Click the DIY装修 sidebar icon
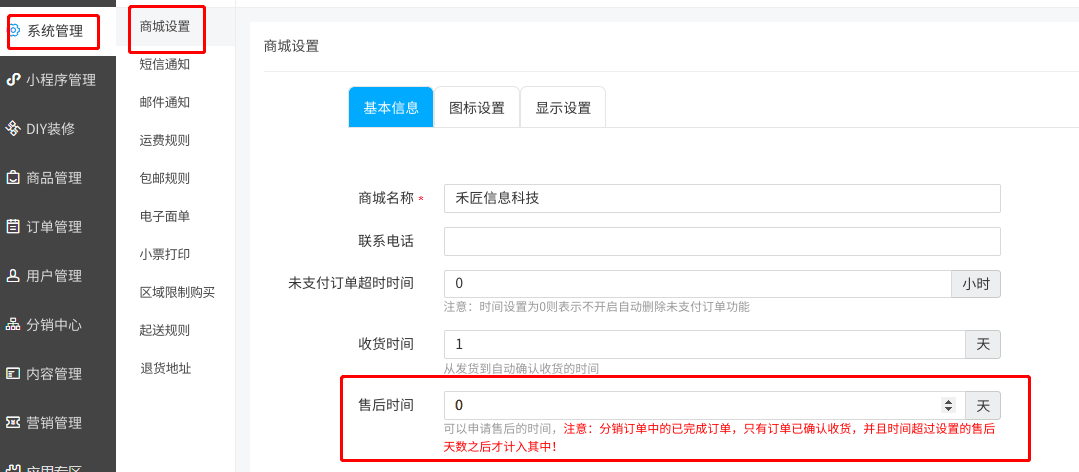 pos(13,128)
